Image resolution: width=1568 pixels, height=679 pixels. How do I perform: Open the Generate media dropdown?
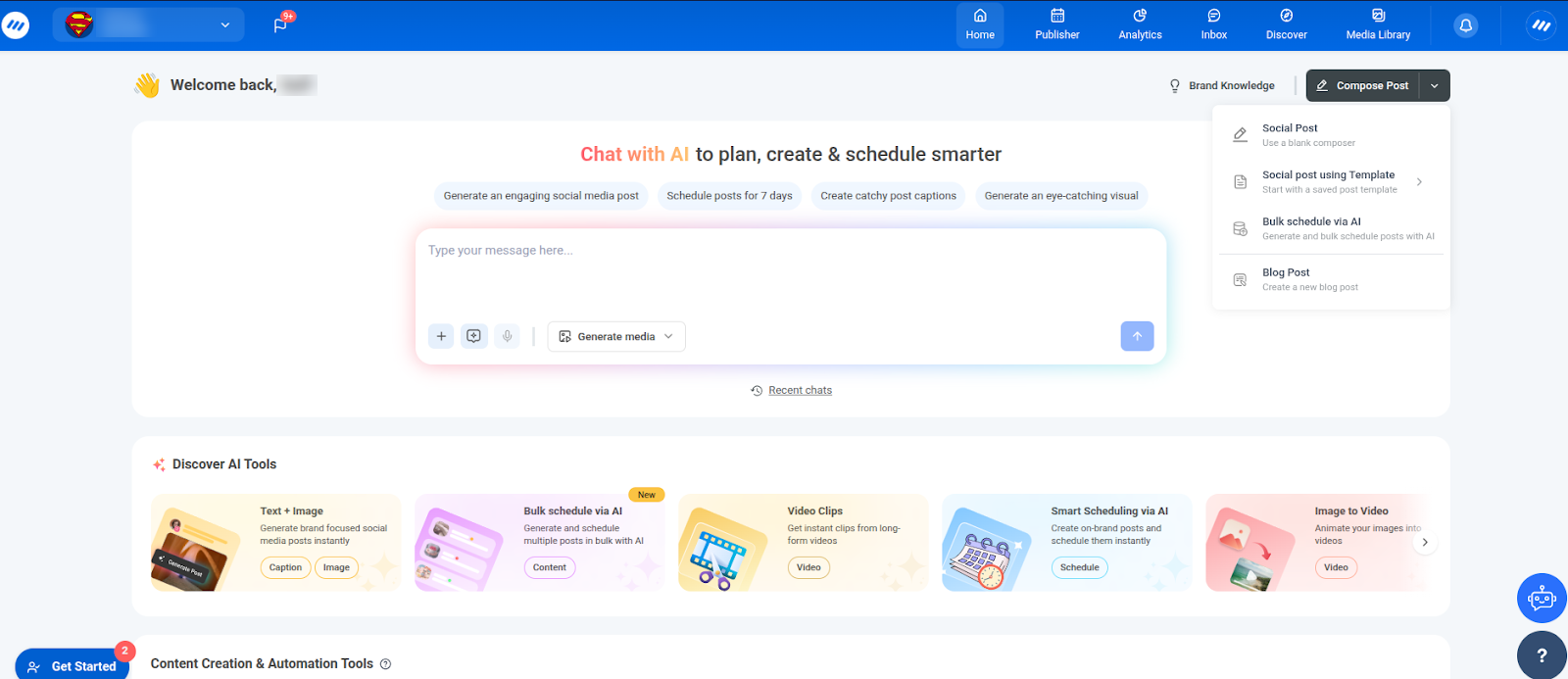coord(616,336)
